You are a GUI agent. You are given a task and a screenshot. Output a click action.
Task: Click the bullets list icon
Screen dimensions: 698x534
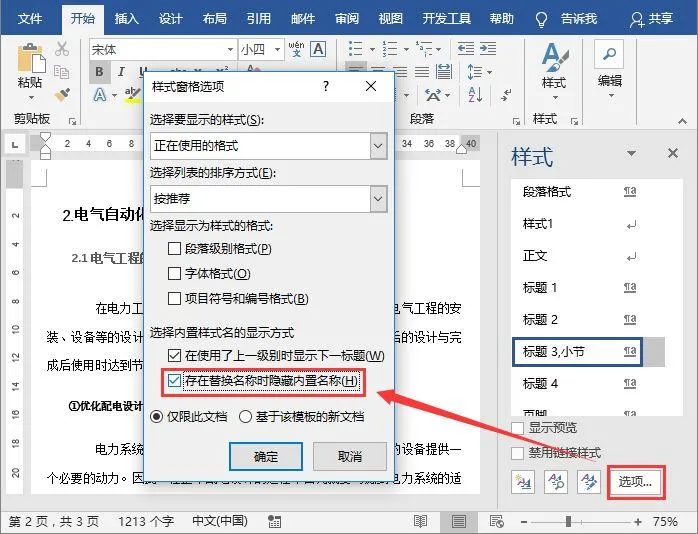click(356, 49)
